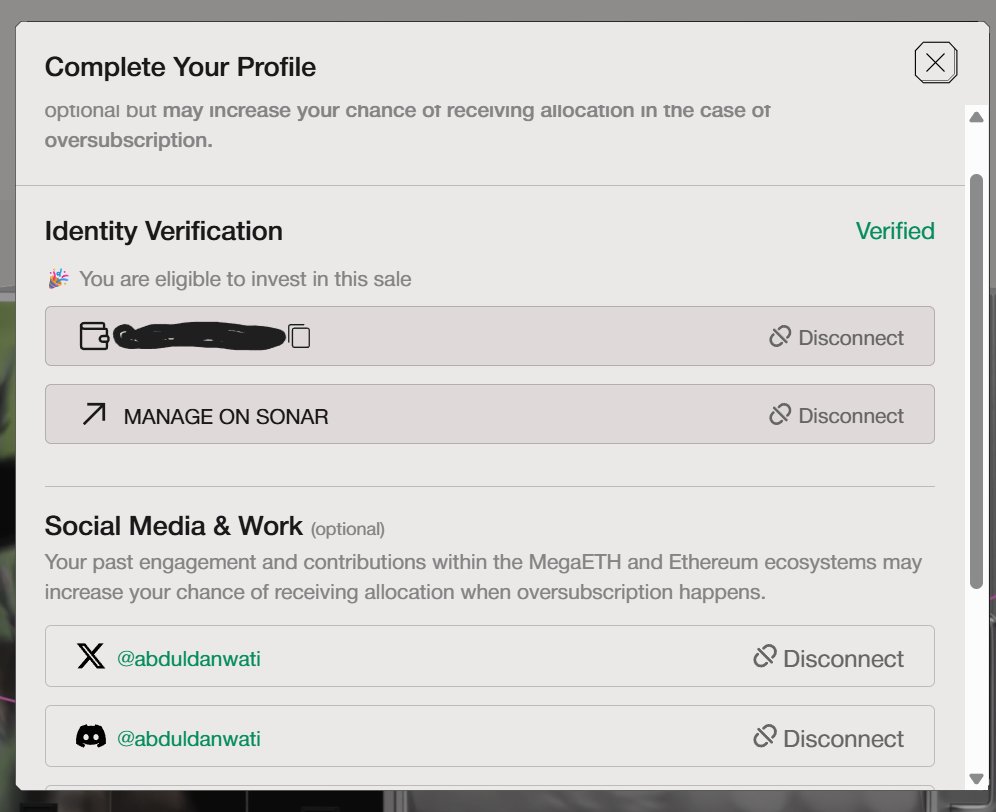996x812 pixels.
Task: Click the Social Media & Work heading
Action: [x=173, y=525]
